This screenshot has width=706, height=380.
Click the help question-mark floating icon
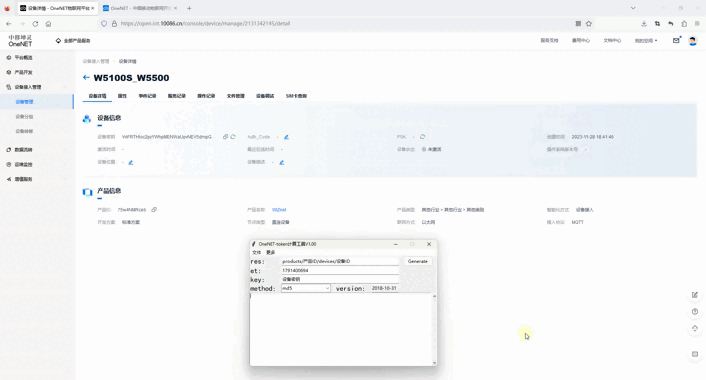[695, 312]
